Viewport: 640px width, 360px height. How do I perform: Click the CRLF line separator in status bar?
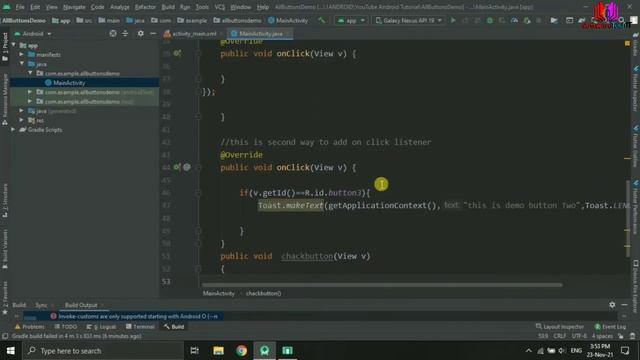(560, 336)
